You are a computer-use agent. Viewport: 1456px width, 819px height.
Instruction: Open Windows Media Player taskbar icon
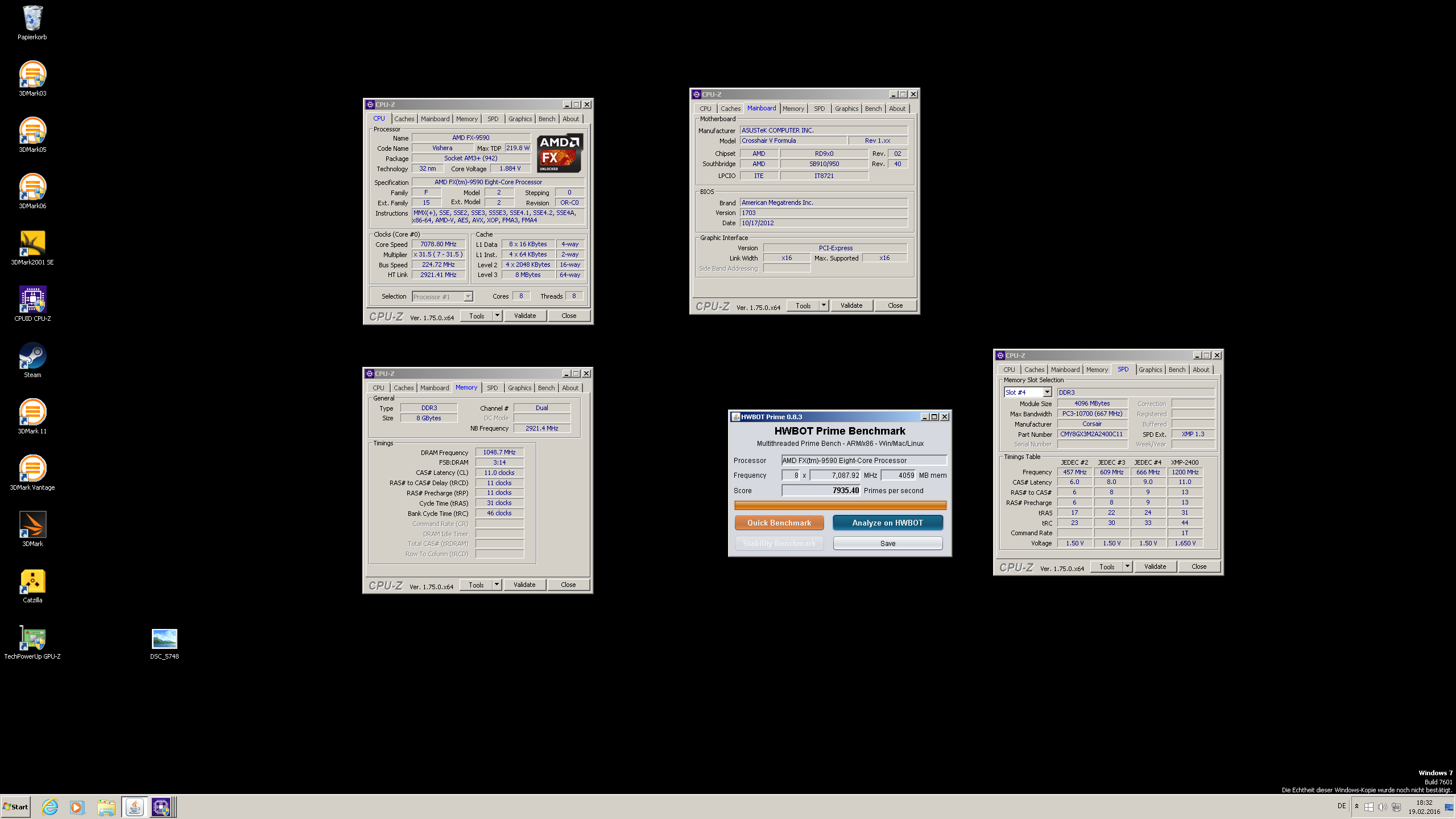pyautogui.click(x=77, y=806)
